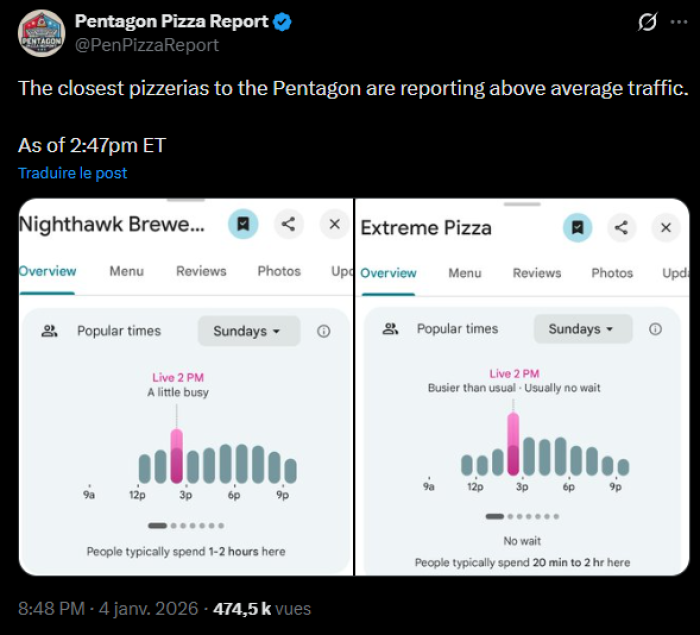Bookmark the Extreme Pizza listing
The height and width of the screenshot is (635, 700).
tap(576, 228)
